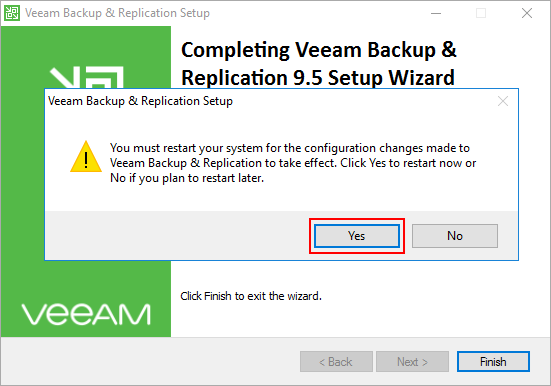Viewport: 551px width, 386px height.
Task: Close the main Veeam setup wizard window
Action: (526, 13)
